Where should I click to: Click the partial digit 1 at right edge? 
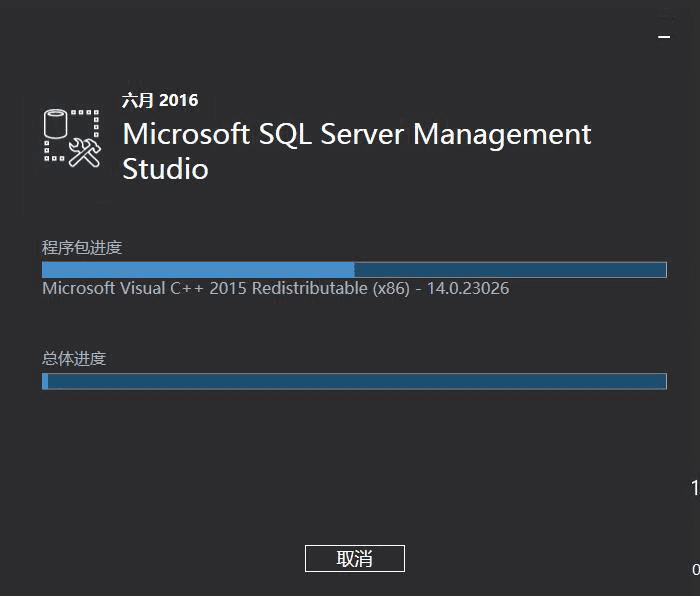click(x=694, y=488)
